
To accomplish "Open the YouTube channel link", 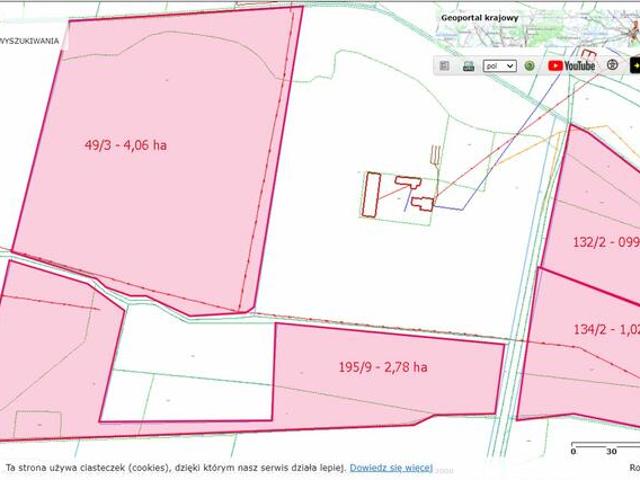I will tap(571, 66).
